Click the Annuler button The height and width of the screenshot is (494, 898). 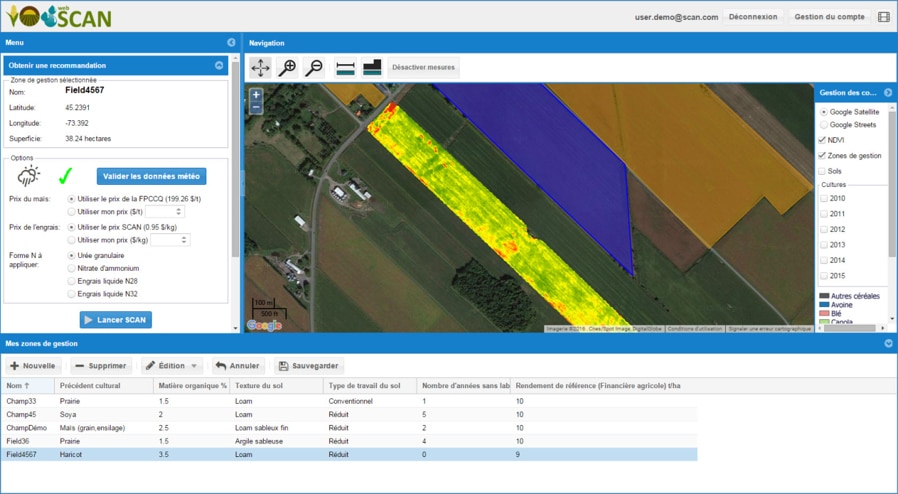click(238, 366)
